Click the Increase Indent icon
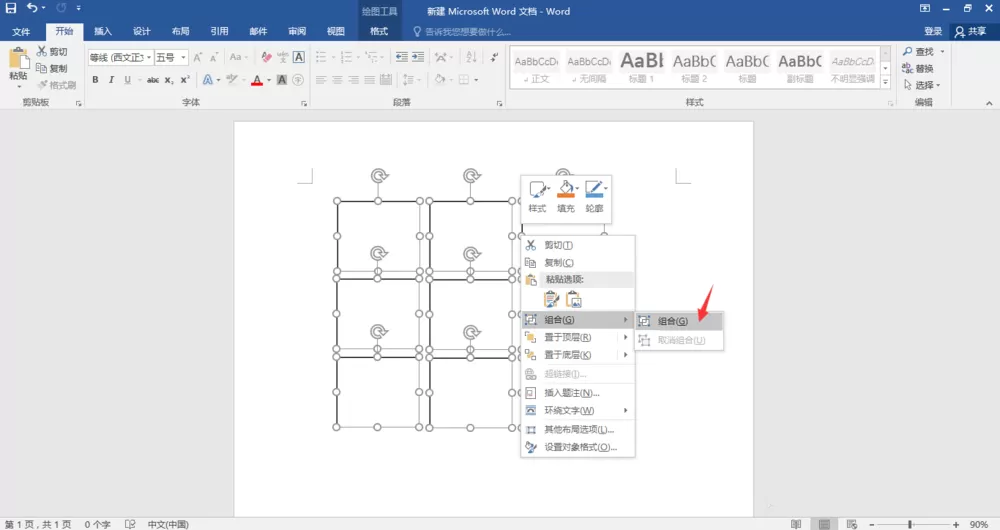The image size is (1000, 530). [x=418, y=57]
